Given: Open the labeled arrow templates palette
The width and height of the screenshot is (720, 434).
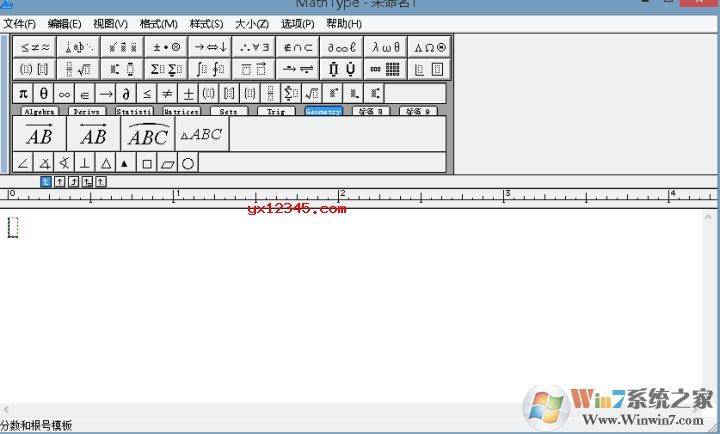Looking at the screenshot, I should pyautogui.click(x=298, y=69).
